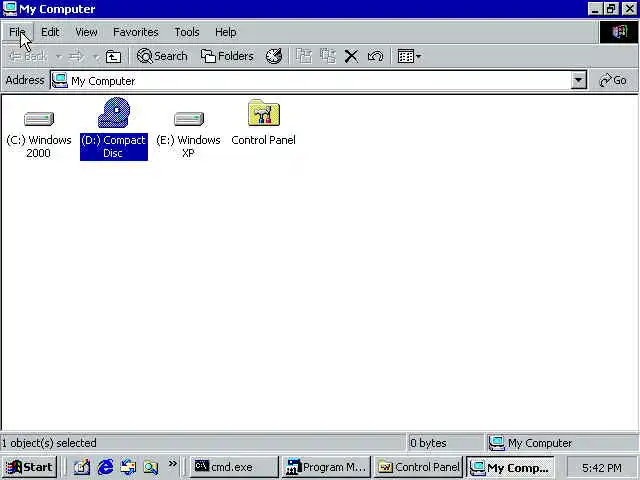
Task: Open the Edit menu
Action: (x=50, y=32)
